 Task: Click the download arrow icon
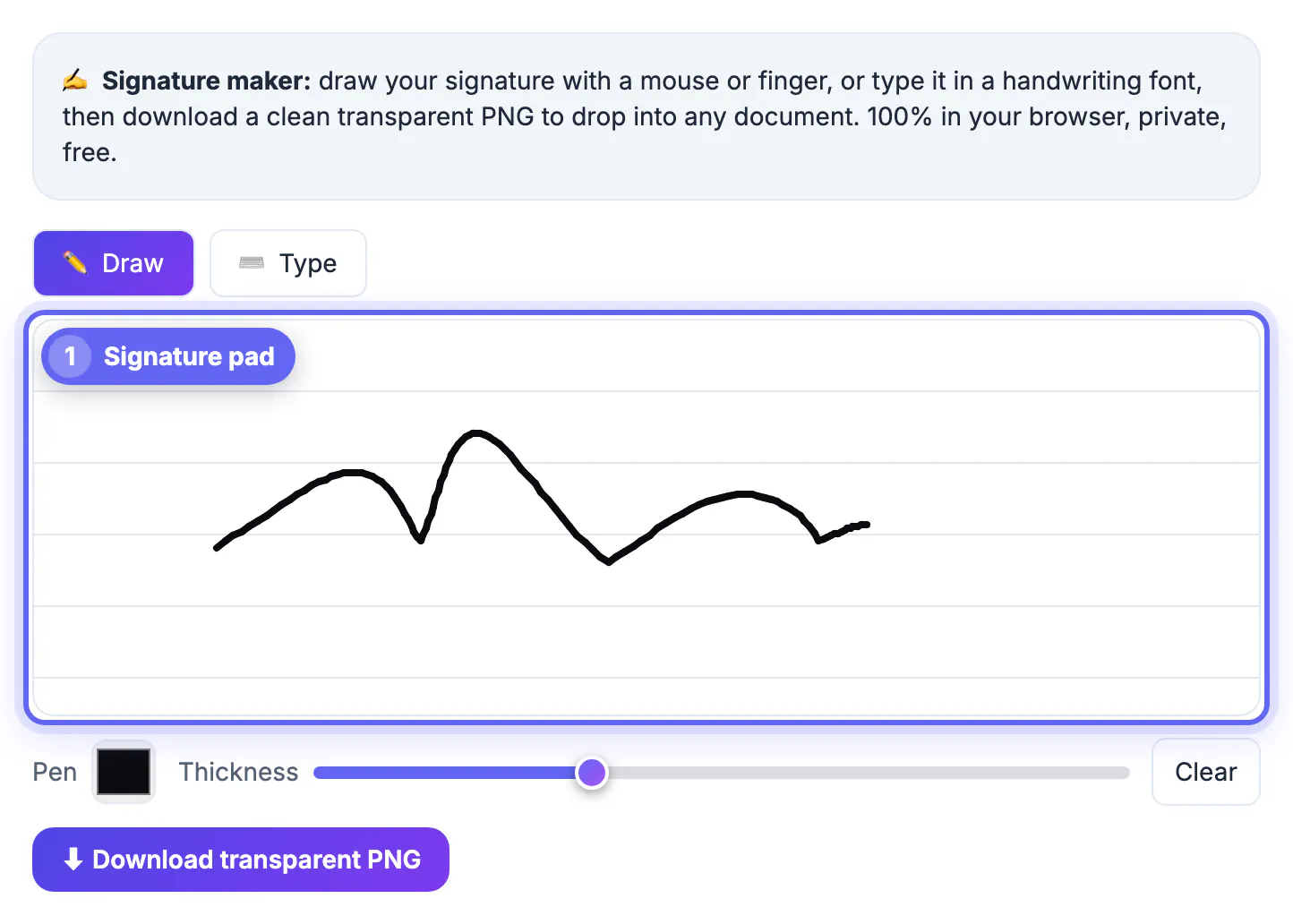point(73,859)
